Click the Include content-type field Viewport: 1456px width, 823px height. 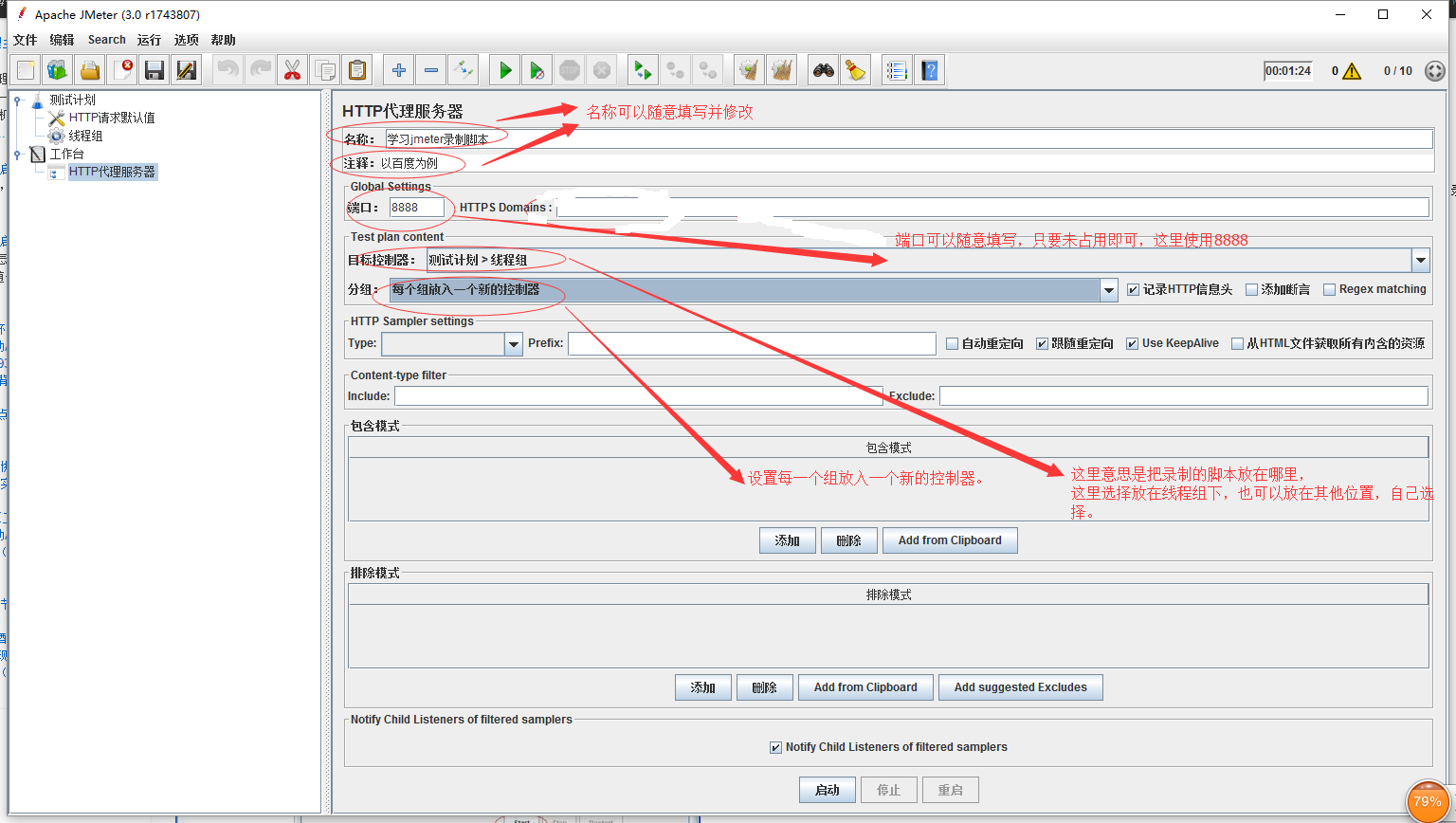pyautogui.click(x=639, y=396)
